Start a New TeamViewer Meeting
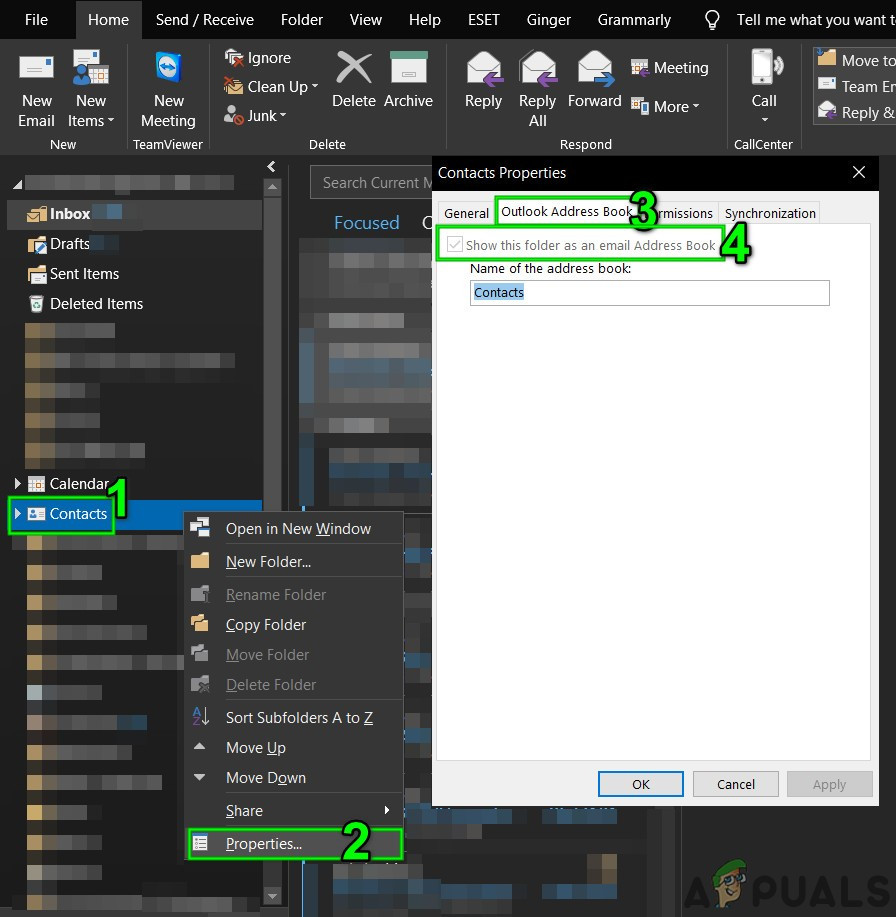 168,91
